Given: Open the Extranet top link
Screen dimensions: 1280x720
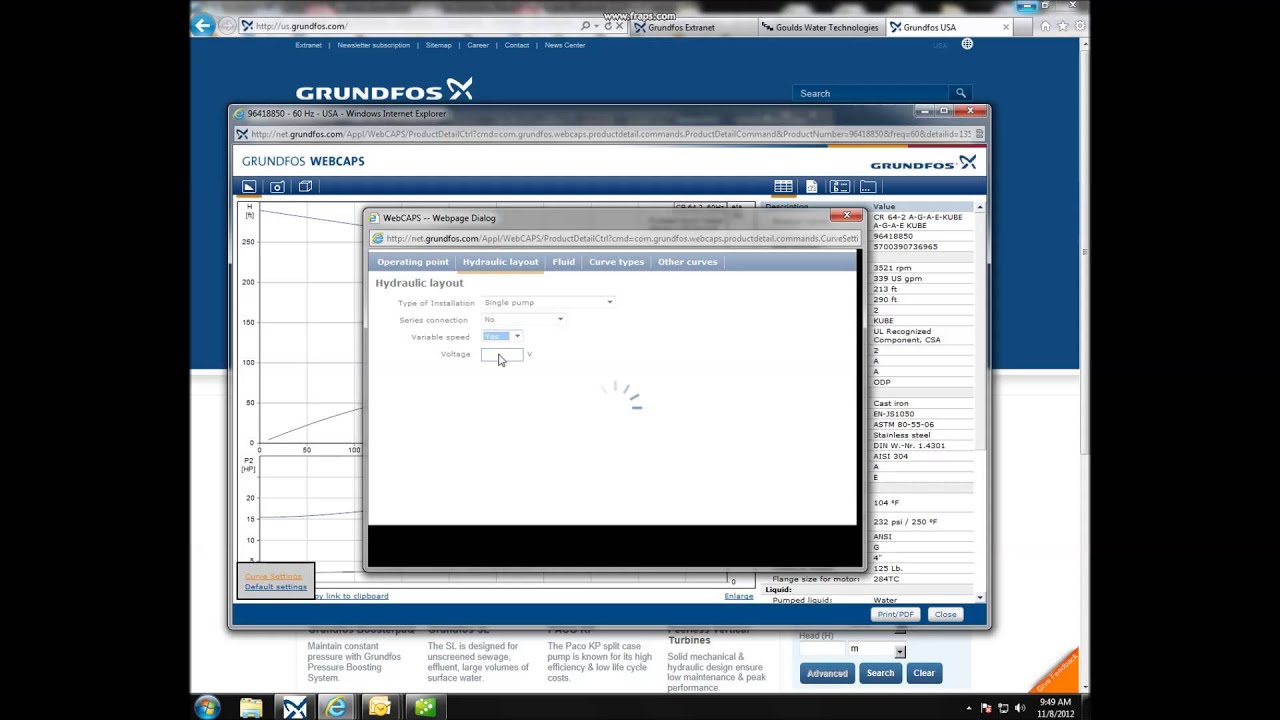Looking at the screenshot, I should (308, 45).
